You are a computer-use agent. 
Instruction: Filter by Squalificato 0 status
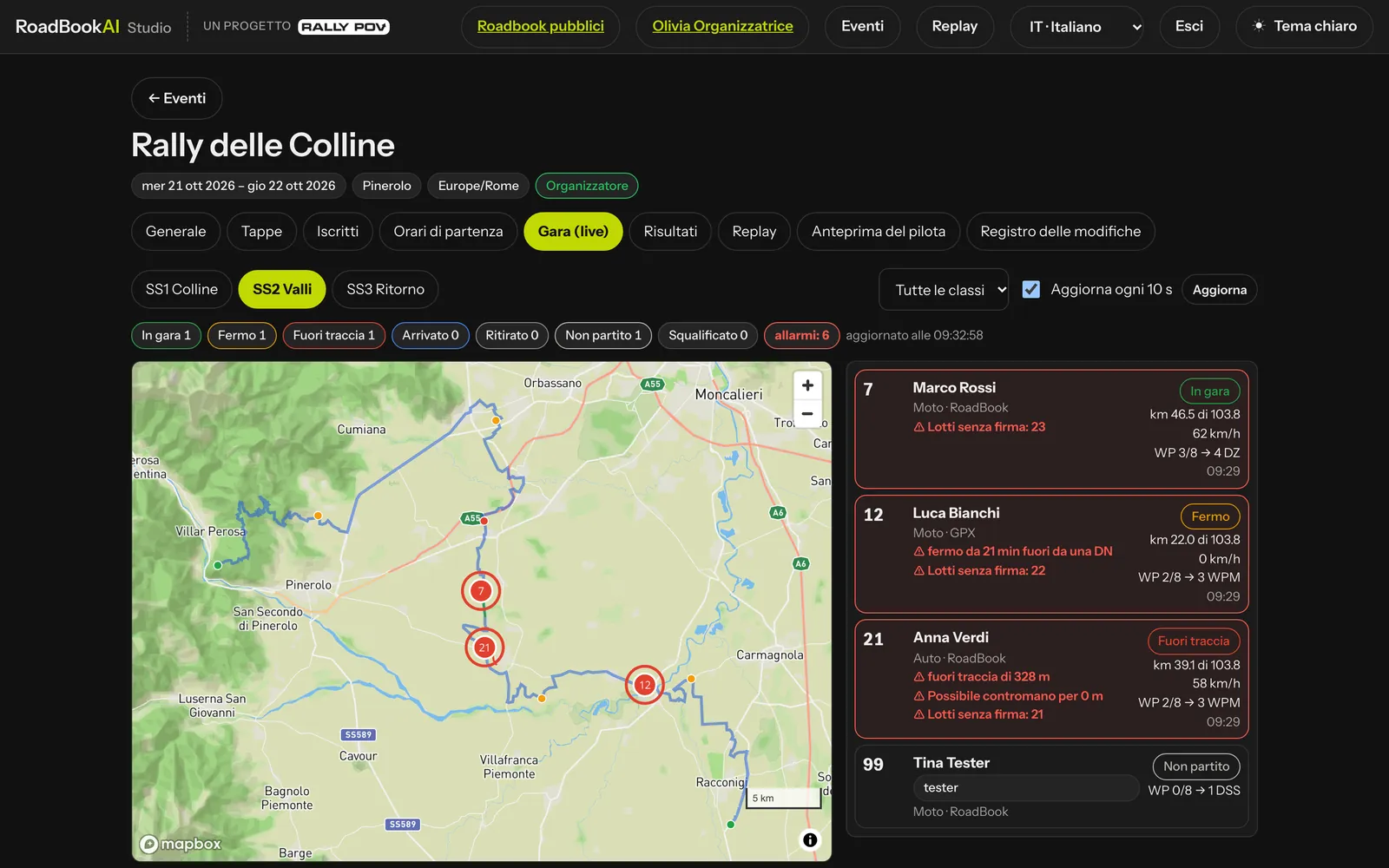[708, 335]
